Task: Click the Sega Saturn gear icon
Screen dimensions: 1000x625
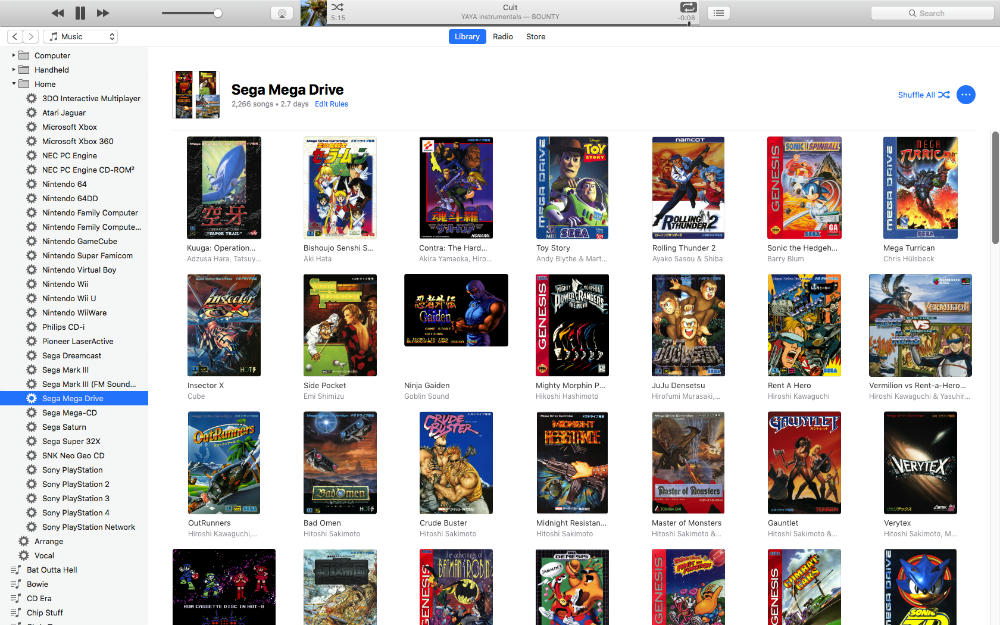Action: [x=31, y=427]
